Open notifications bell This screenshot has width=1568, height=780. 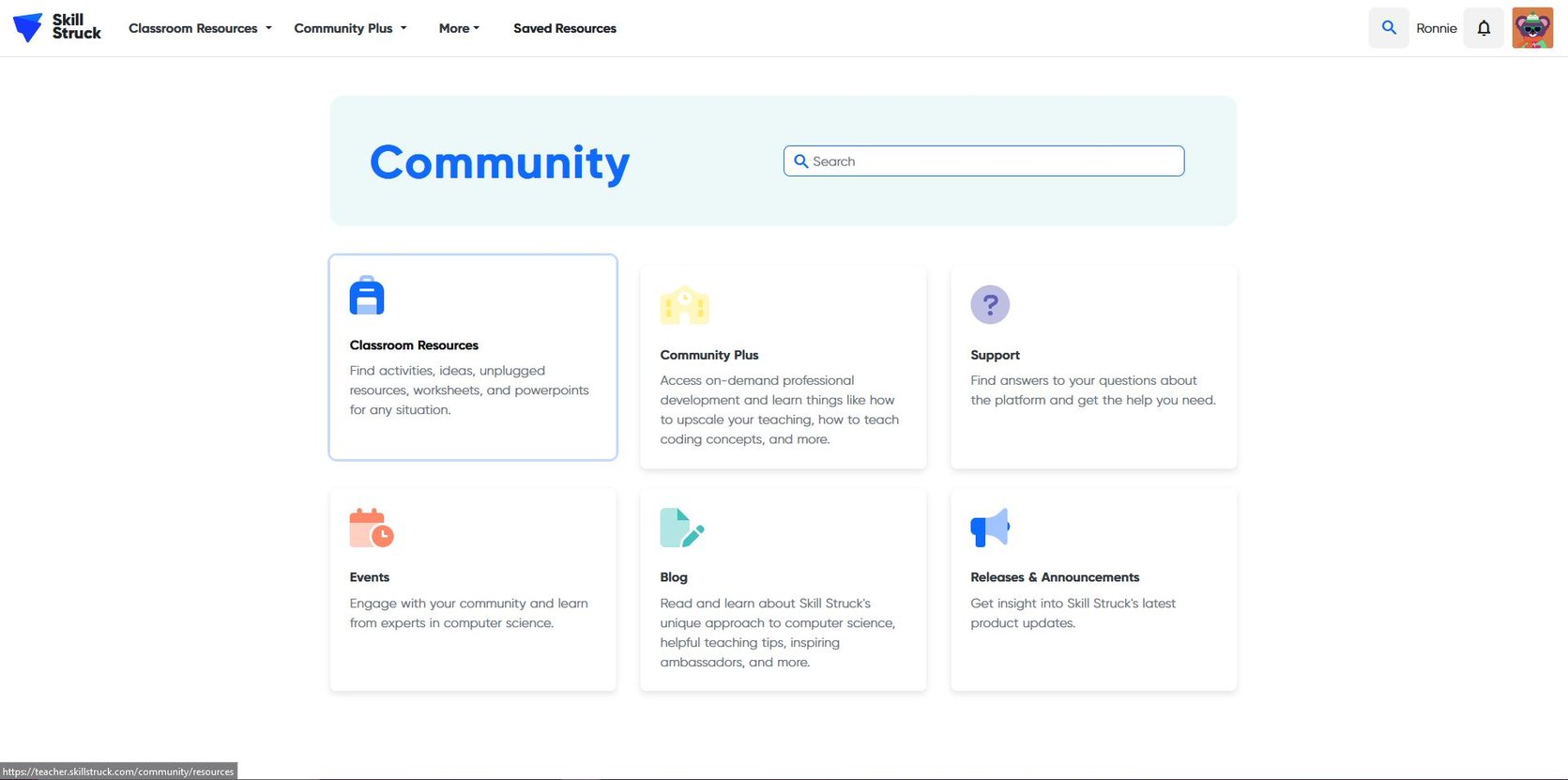[1484, 28]
